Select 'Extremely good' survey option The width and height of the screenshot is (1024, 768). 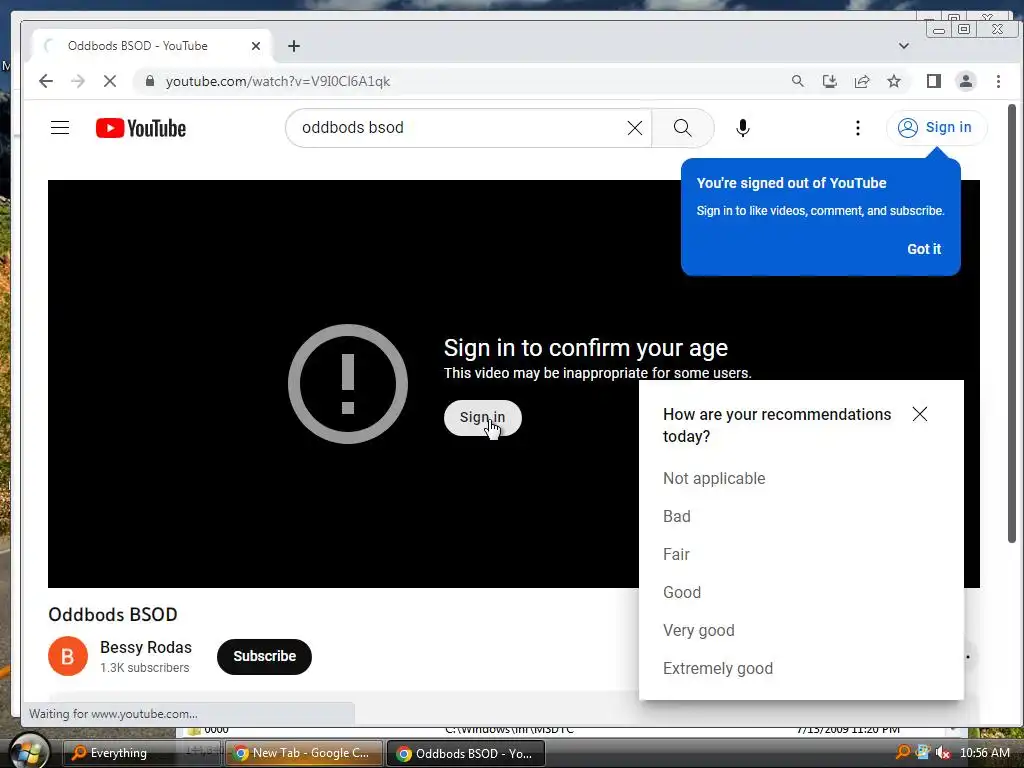click(718, 668)
